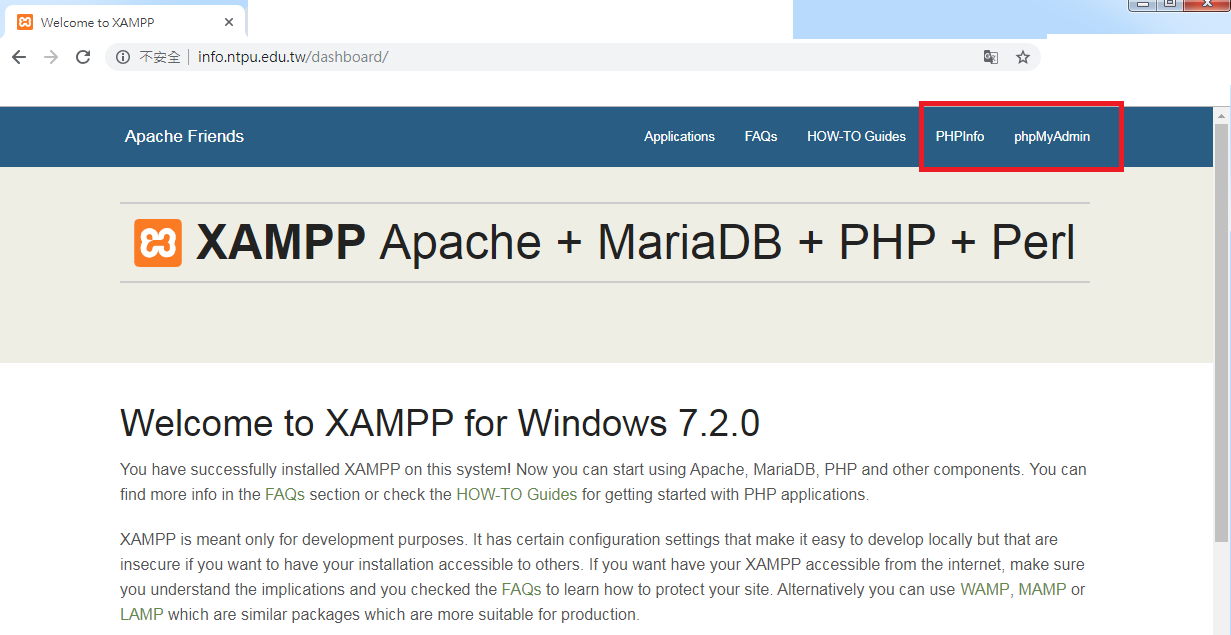This screenshot has width=1231, height=635.
Task: Click the vertical scrollbar thumb
Action: tap(1222, 332)
